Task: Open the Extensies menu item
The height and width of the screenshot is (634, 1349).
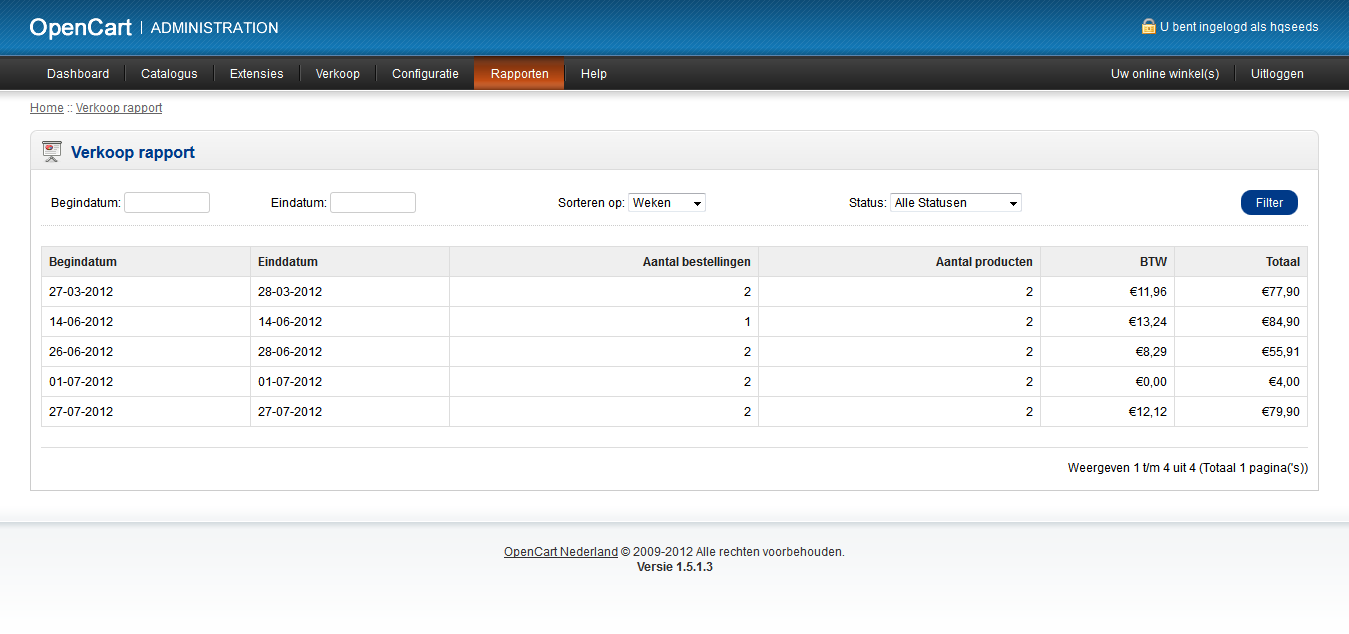Action: pos(256,74)
